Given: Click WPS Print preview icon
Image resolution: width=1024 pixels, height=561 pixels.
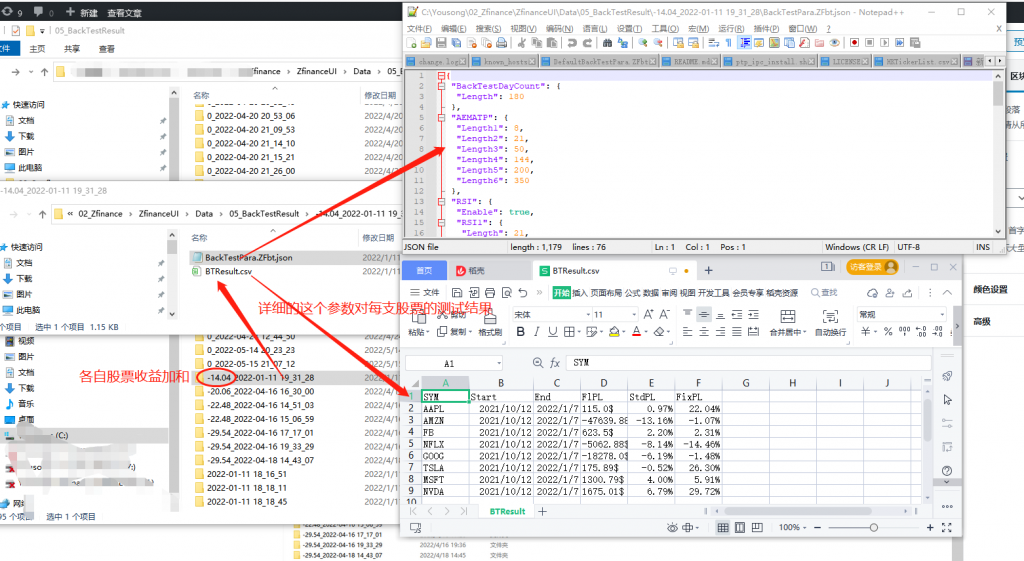Looking at the screenshot, I should tap(506, 293).
